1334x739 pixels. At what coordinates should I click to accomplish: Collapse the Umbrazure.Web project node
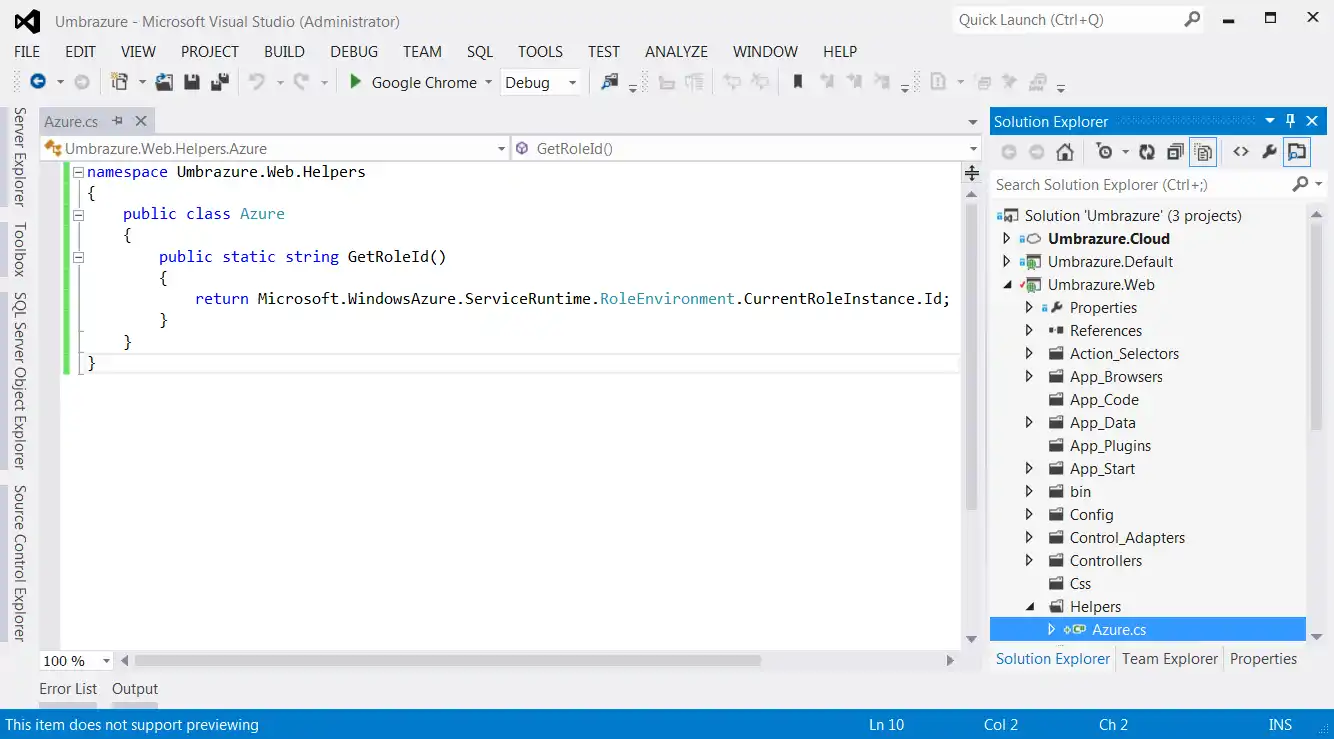[x=1007, y=285]
